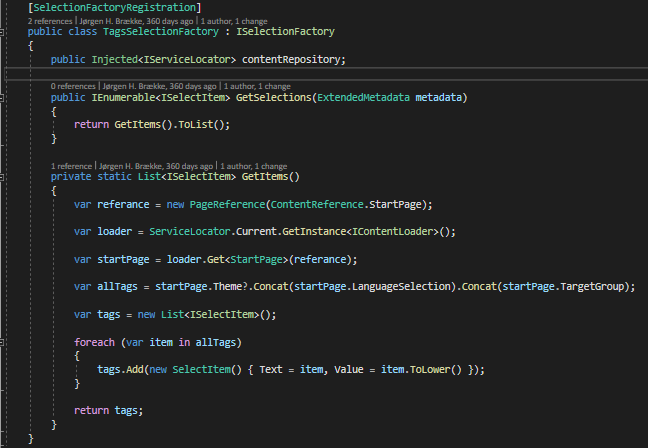The height and width of the screenshot is (448, 648).
Task: Click the TagsSelectionFactory class name
Action: point(174,32)
